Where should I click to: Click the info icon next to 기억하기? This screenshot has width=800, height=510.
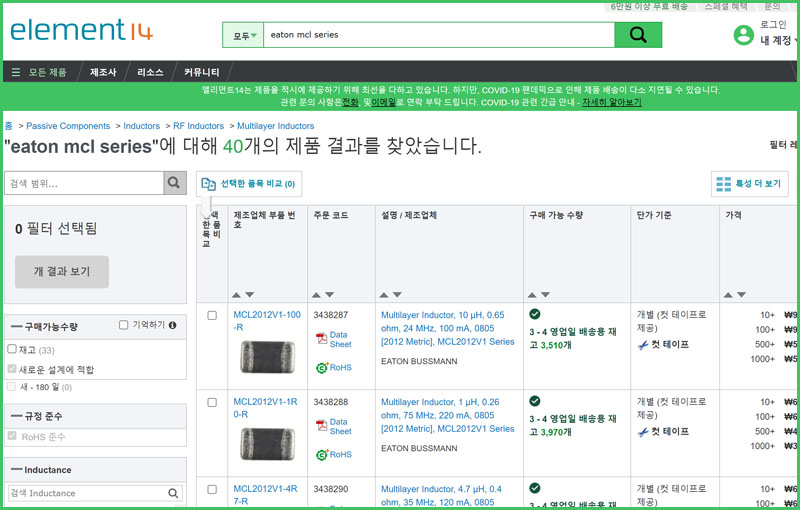pyautogui.click(x=172, y=325)
